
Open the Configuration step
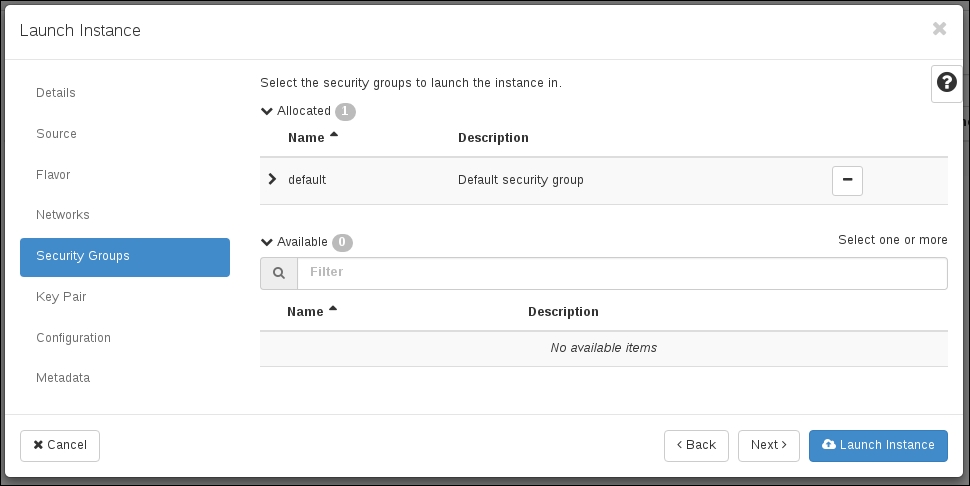tap(73, 338)
